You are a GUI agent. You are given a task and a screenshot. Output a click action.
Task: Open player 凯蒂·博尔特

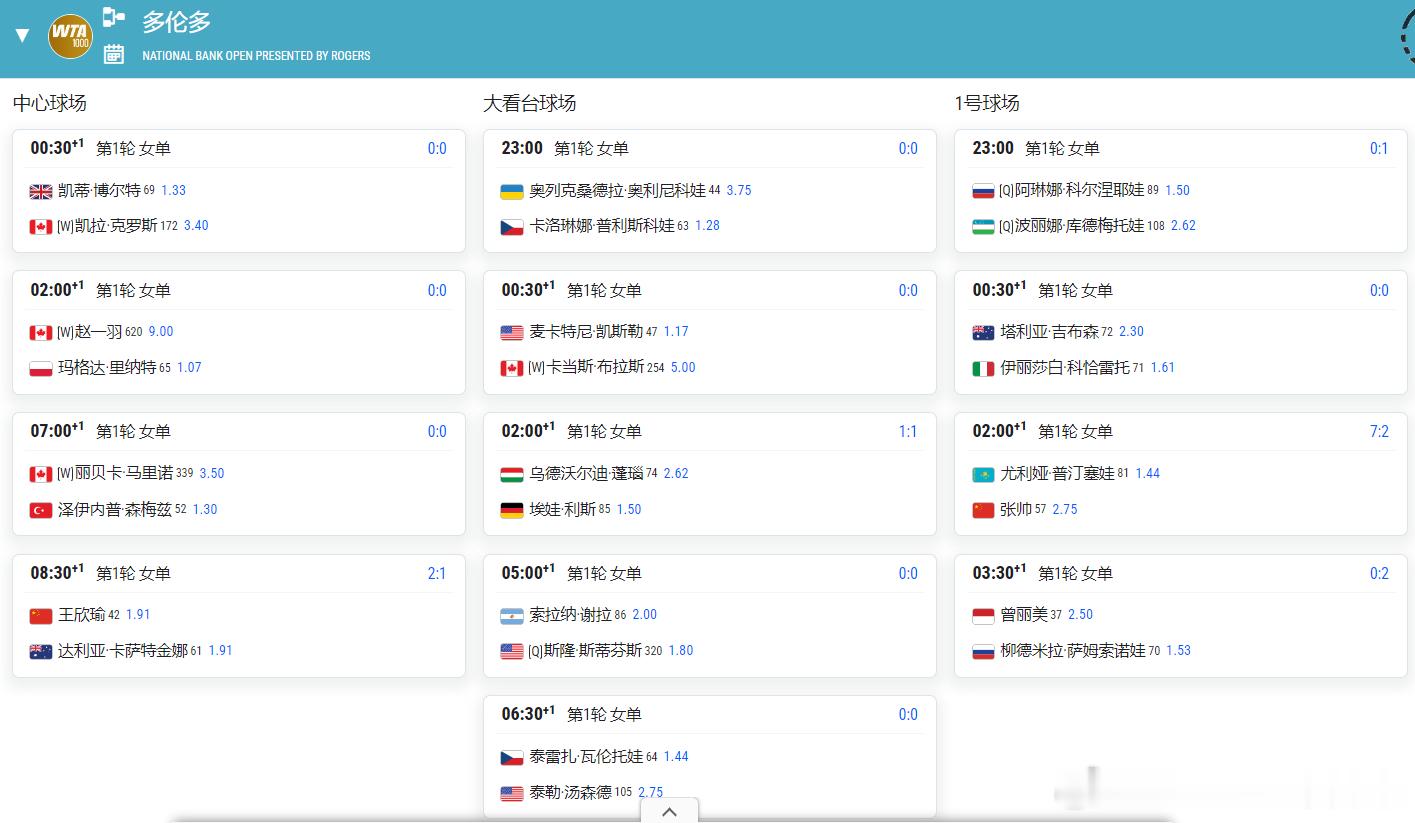99,190
